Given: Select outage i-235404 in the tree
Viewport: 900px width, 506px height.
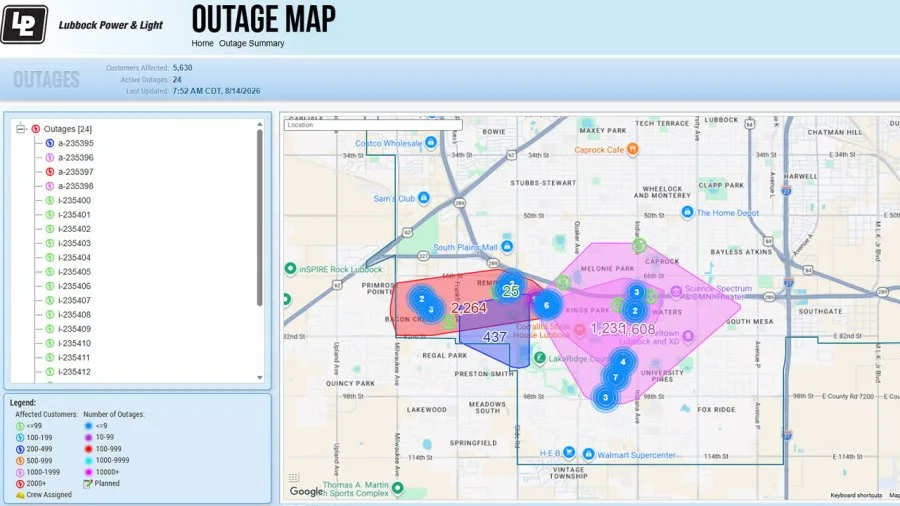Looking at the screenshot, I should click(74, 258).
